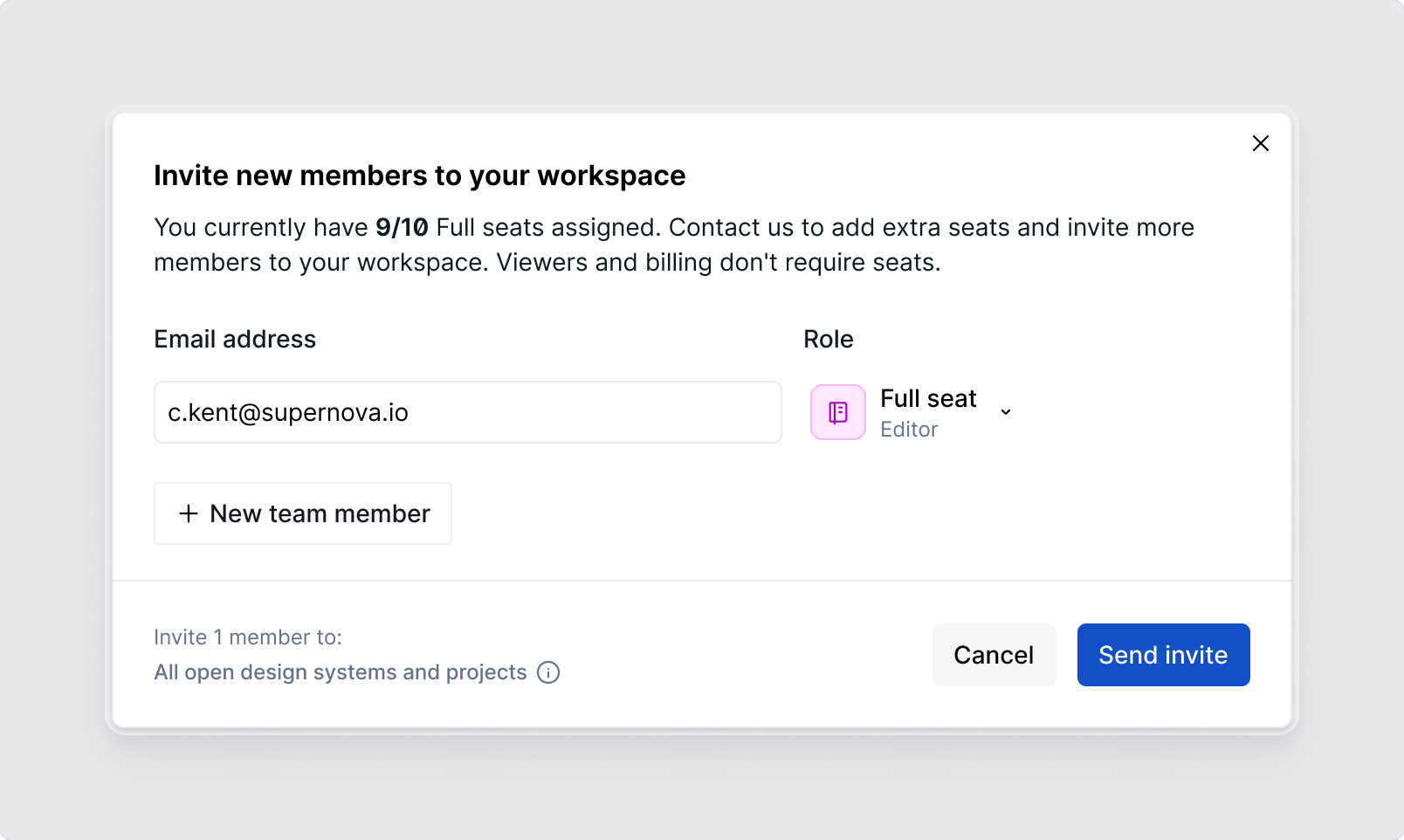Click the Editor subtitle under Full seat
This screenshot has width=1404, height=840.
click(x=909, y=430)
